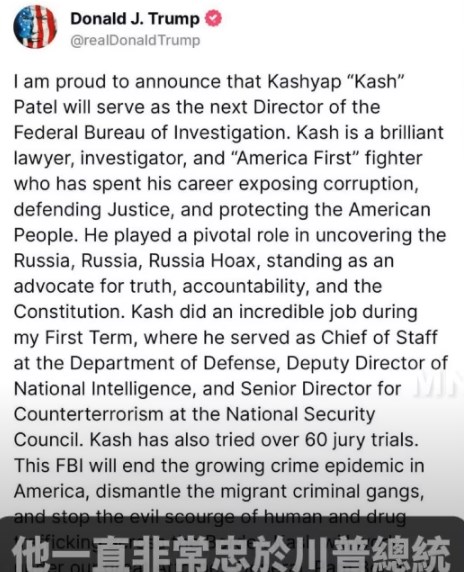The height and width of the screenshot is (572, 464).
Task: Click the opening words 'I am proud'
Action: [60, 82]
